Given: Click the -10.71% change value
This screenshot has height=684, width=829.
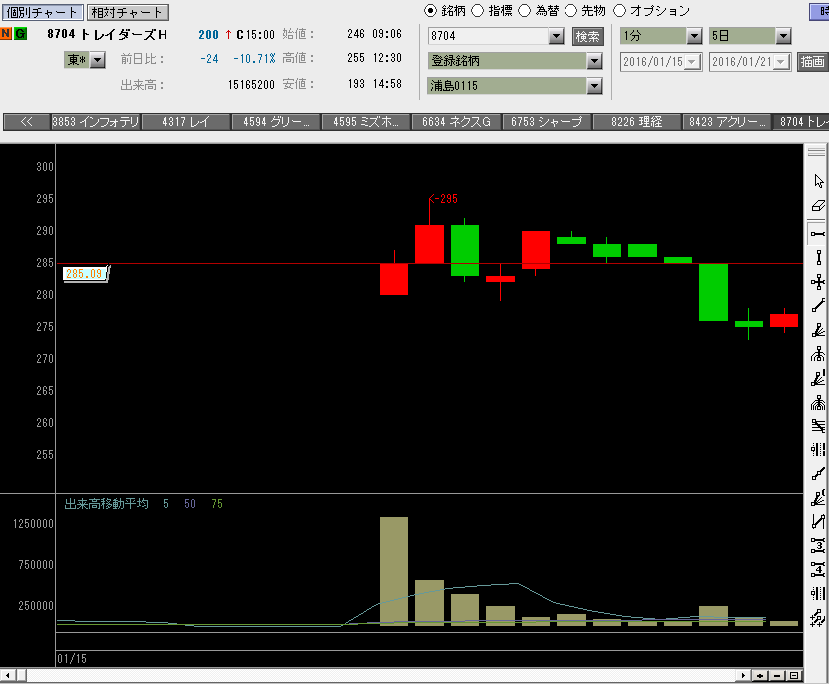Looking at the screenshot, I should point(254,59).
